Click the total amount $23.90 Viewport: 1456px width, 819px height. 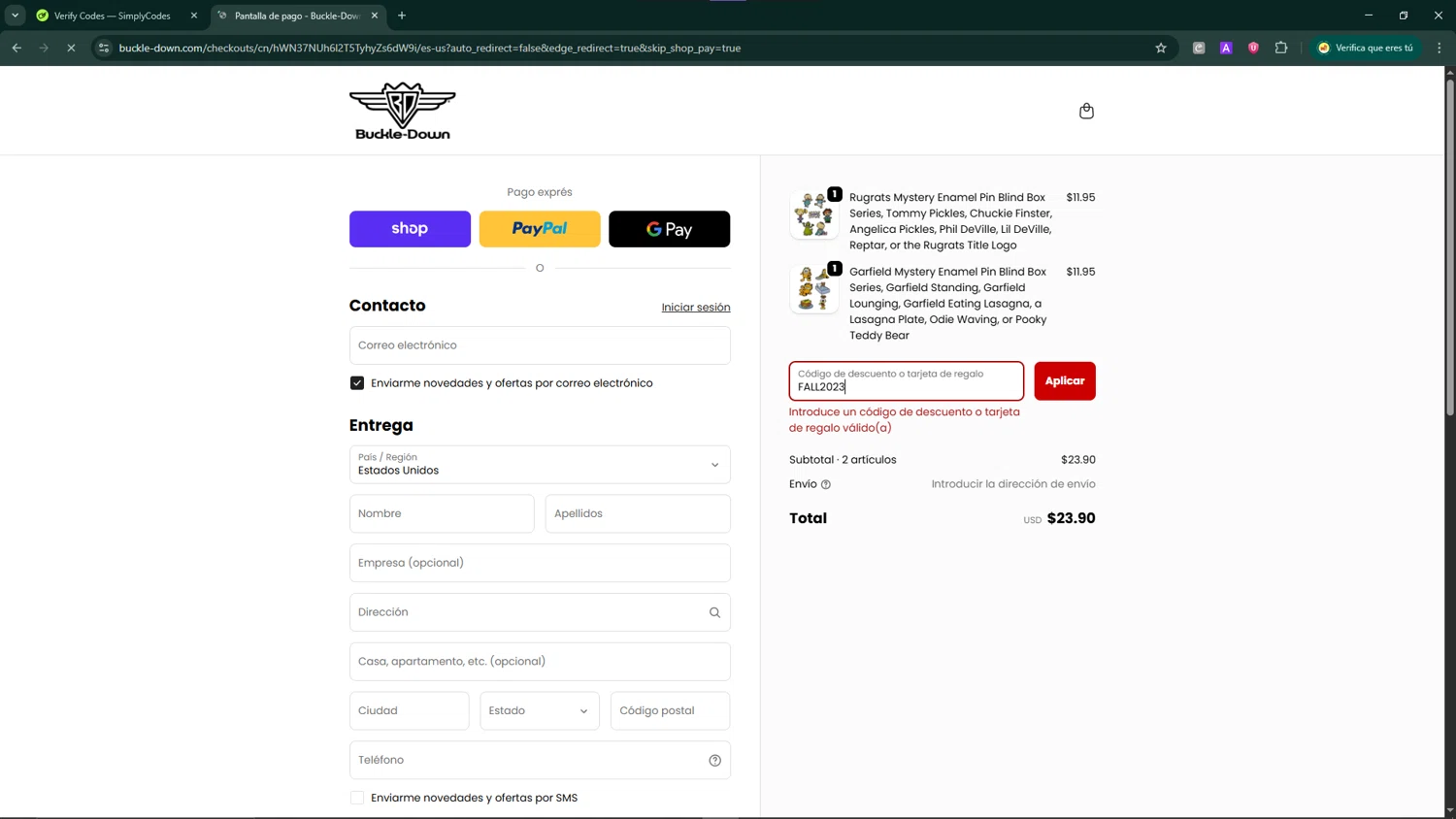pyautogui.click(x=1071, y=518)
